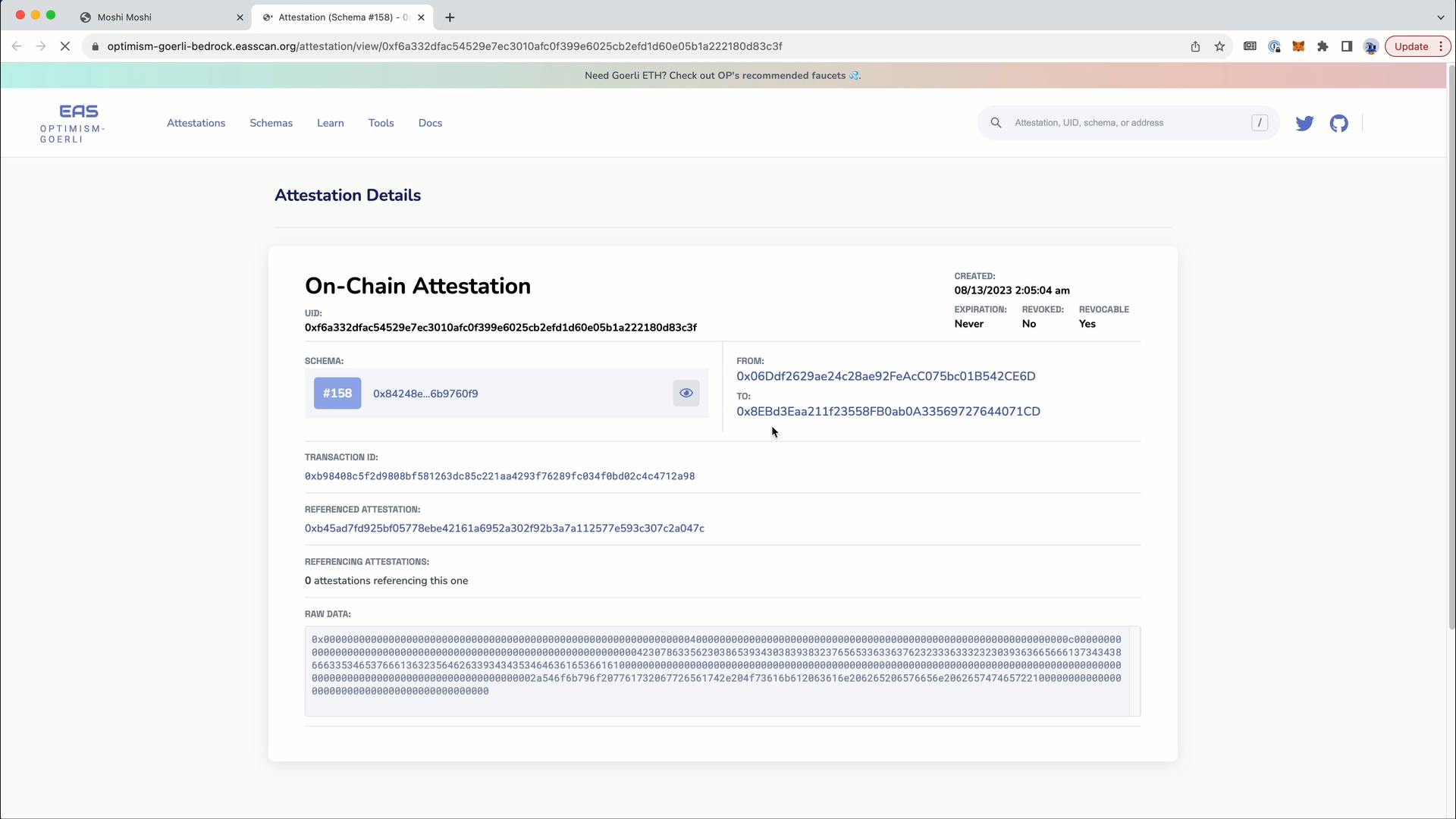Open the Schemas nav item
Image resolution: width=1456 pixels, height=819 pixels.
(x=271, y=123)
